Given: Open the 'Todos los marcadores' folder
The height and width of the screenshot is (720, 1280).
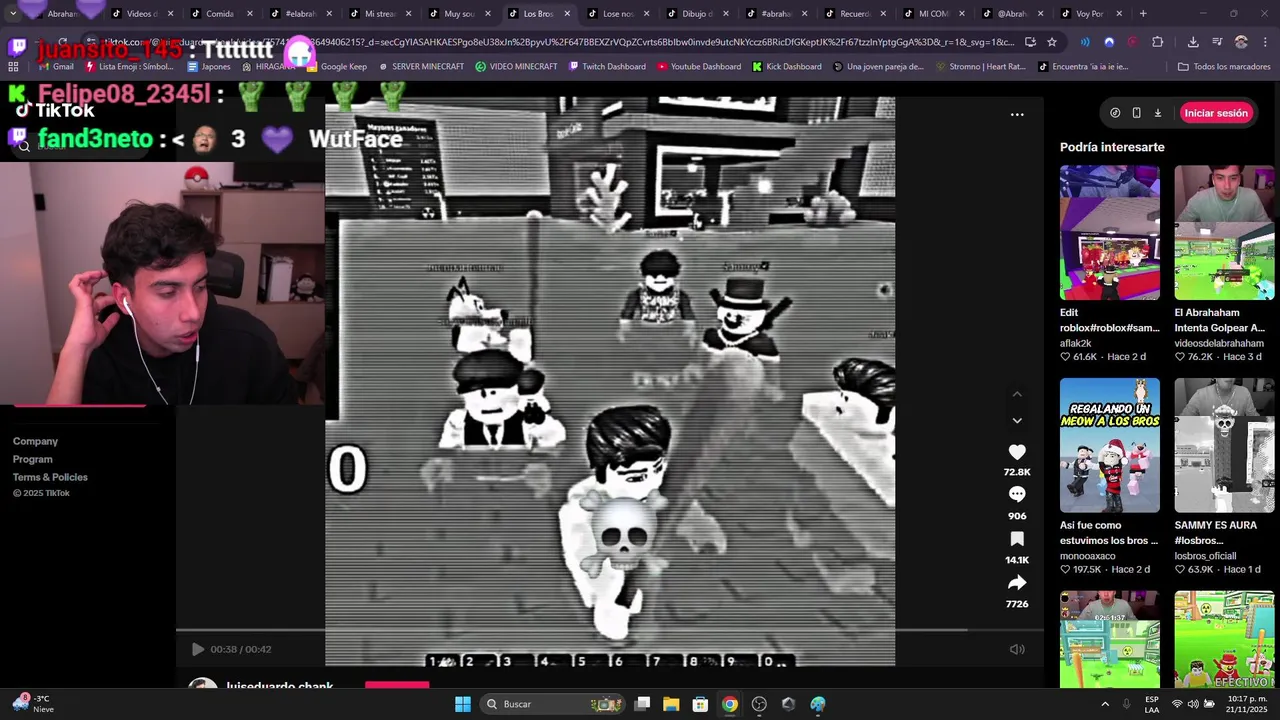Looking at the screenshot, I should click(1224, 67).
